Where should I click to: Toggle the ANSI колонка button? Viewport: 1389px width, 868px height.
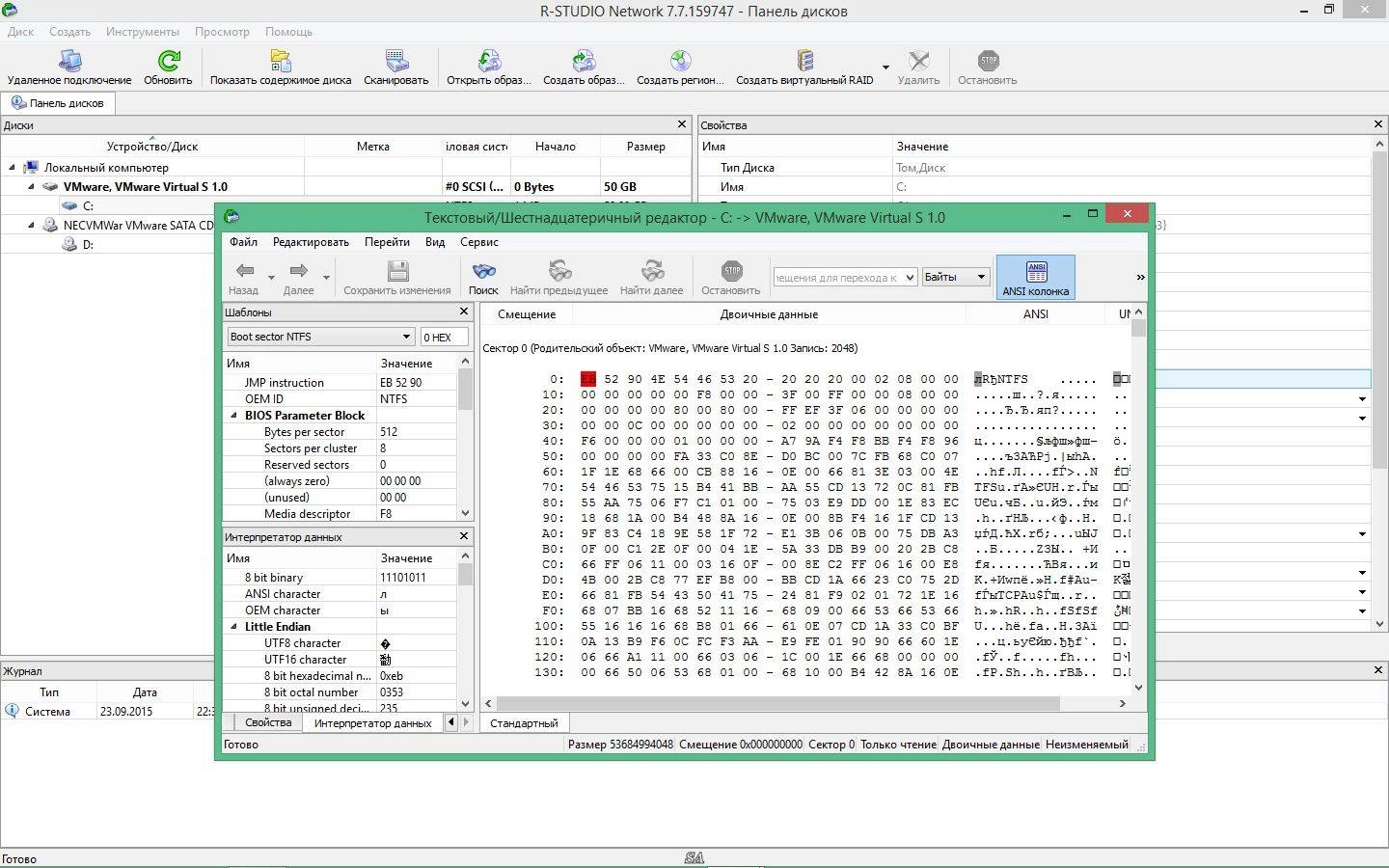1036,278
